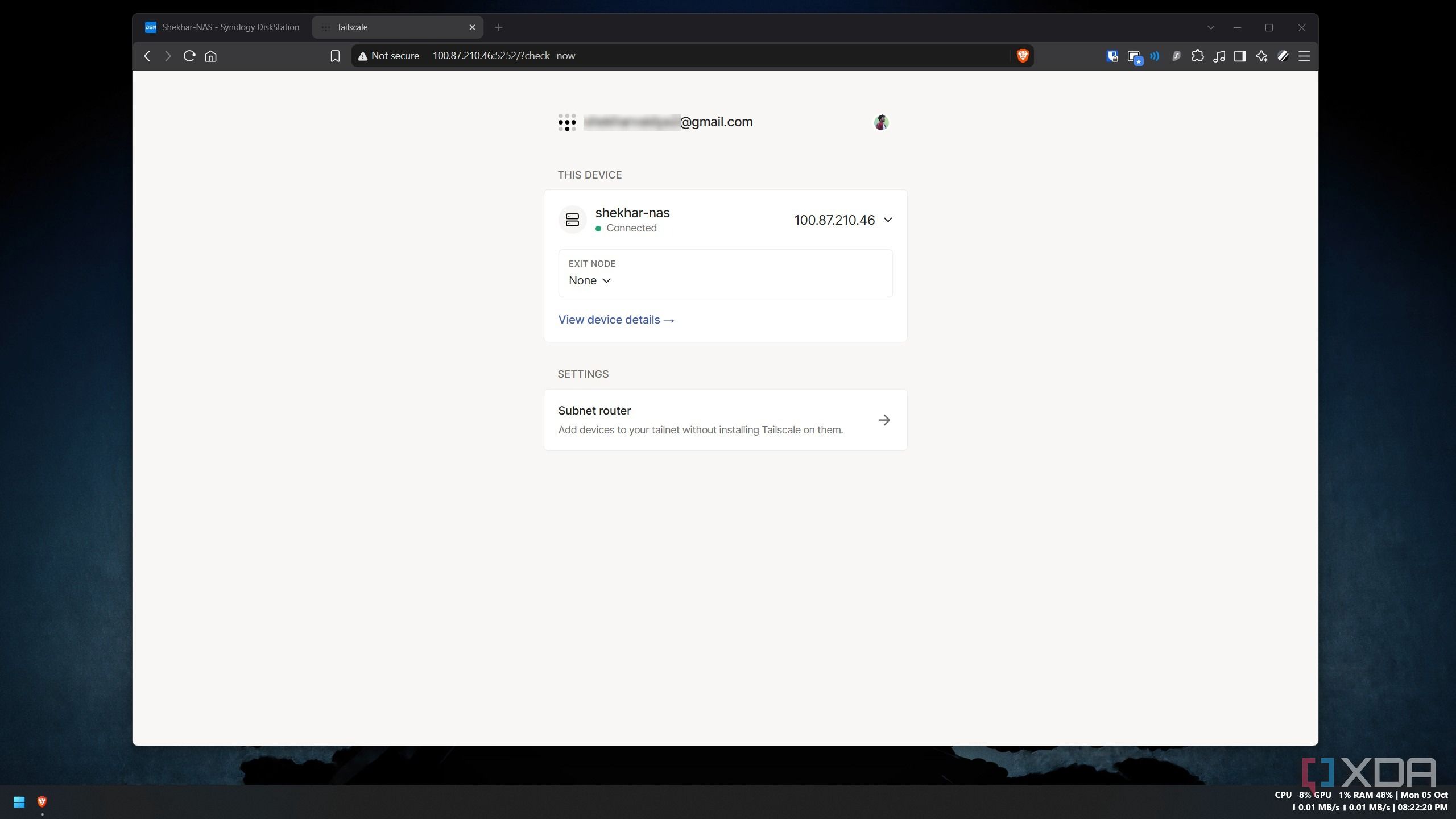Image resolution: width=1456 pixels, height=819 pixels.
Task: Open the Leo AI sparkle icon
Action: click(x=1261, y=56)
